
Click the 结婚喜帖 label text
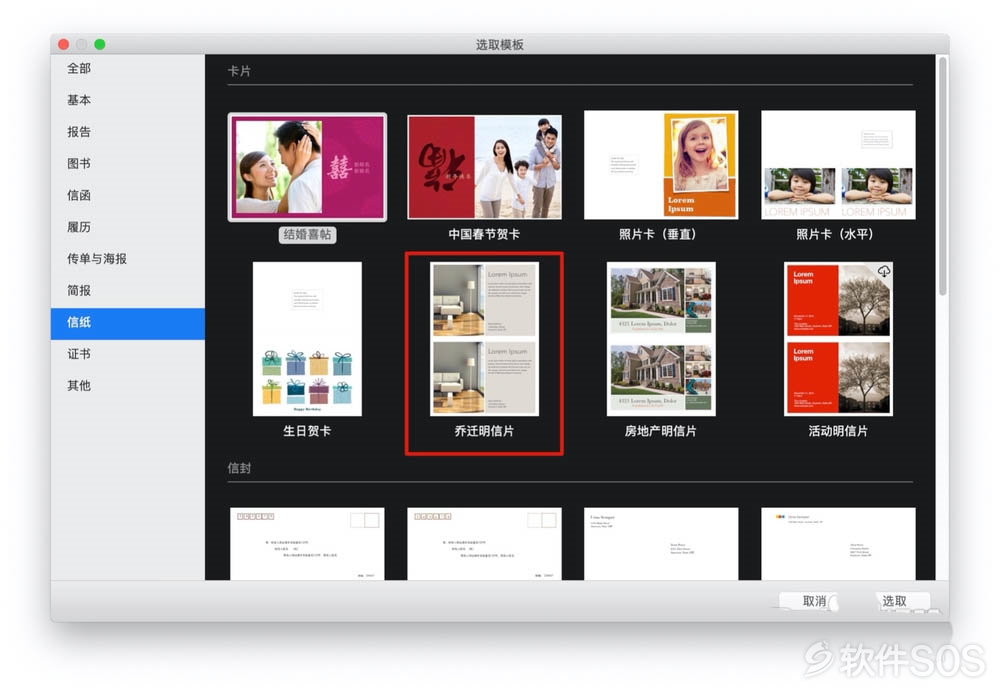pos(307,235)
